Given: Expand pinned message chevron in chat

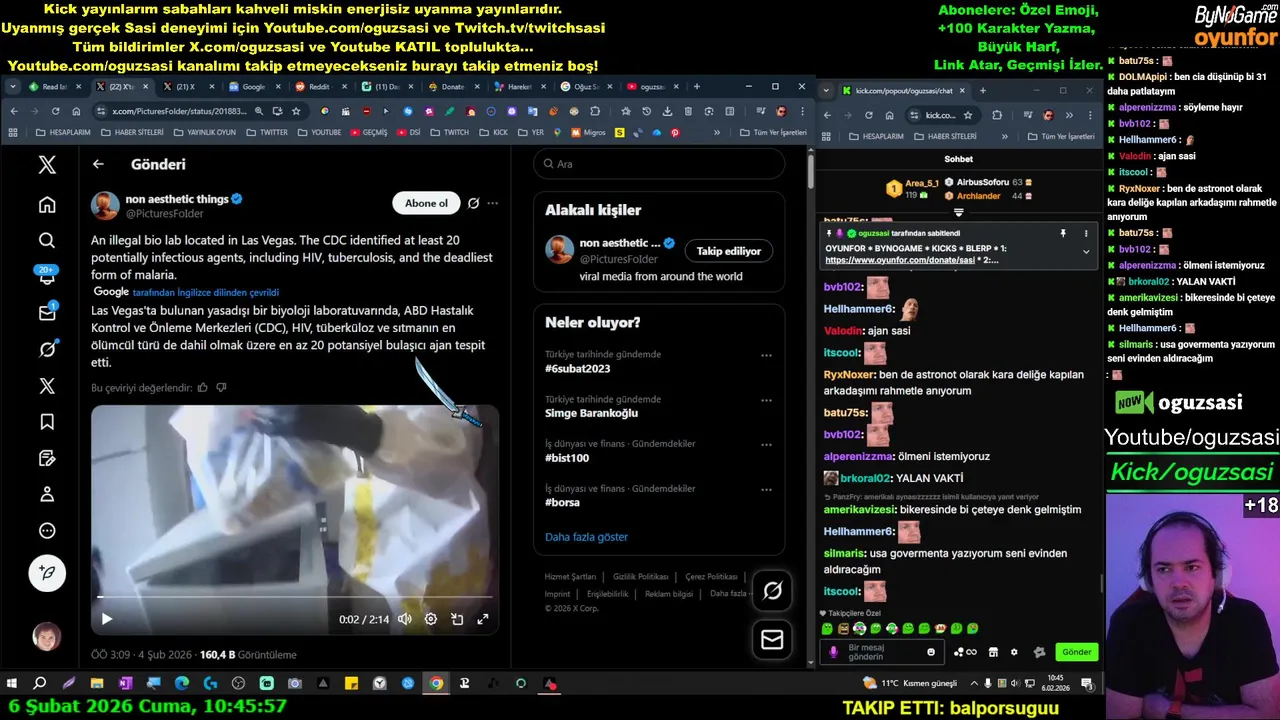Looking at the screenshot, I should coord(1086,252).
